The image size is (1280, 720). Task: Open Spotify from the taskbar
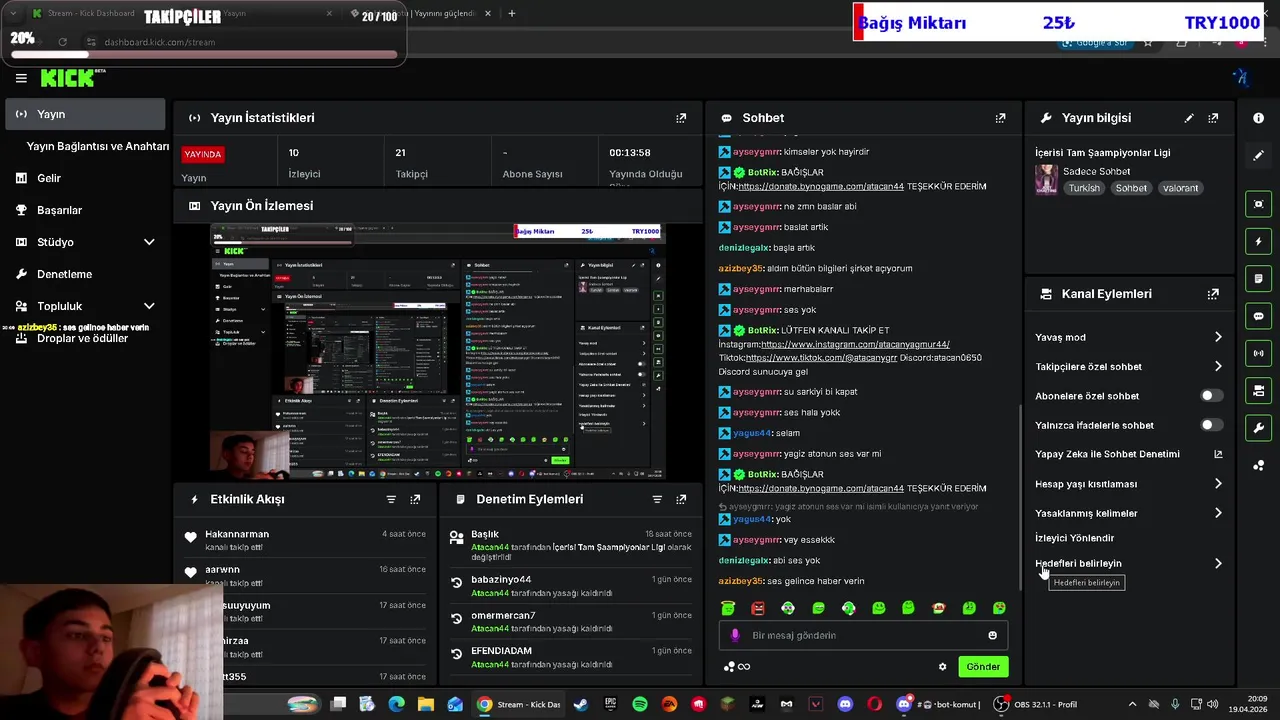point(640,704)
